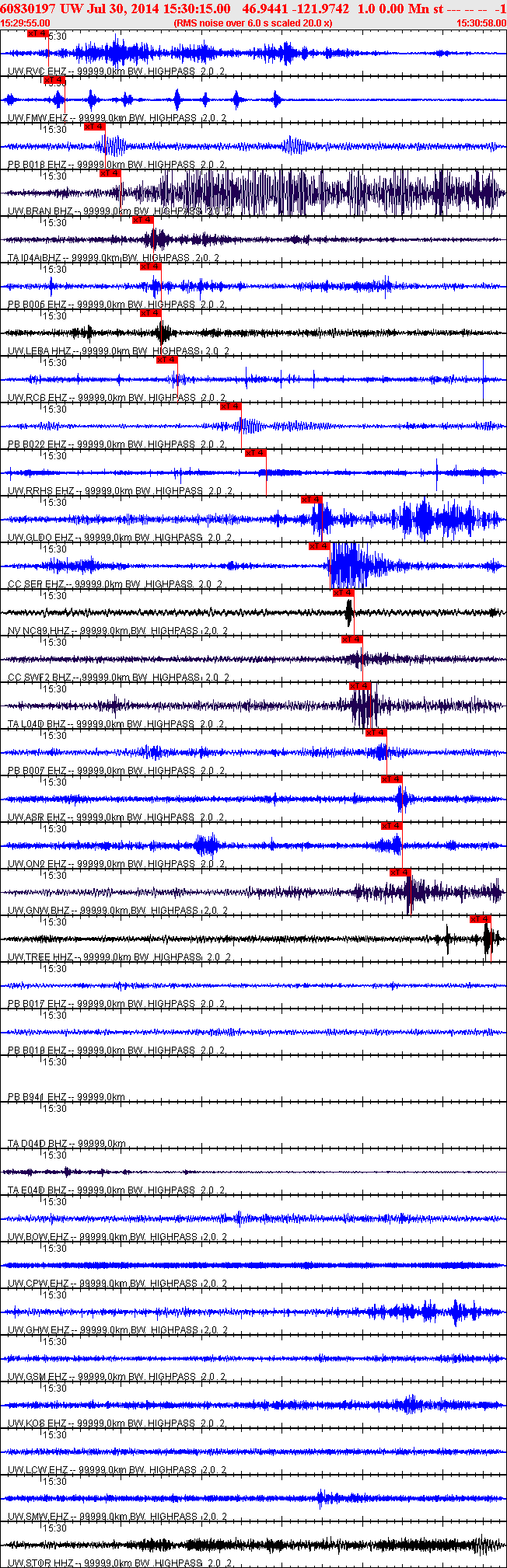The image size is (507, 1568).
Task: Select the pick marker on the NV.NC89 trace
Action: [344, 593]
